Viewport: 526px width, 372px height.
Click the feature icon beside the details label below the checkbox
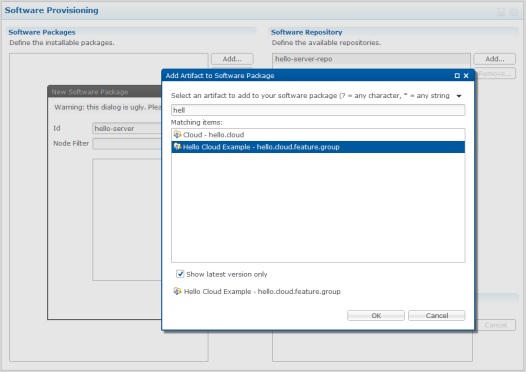(x=177, y=291)
